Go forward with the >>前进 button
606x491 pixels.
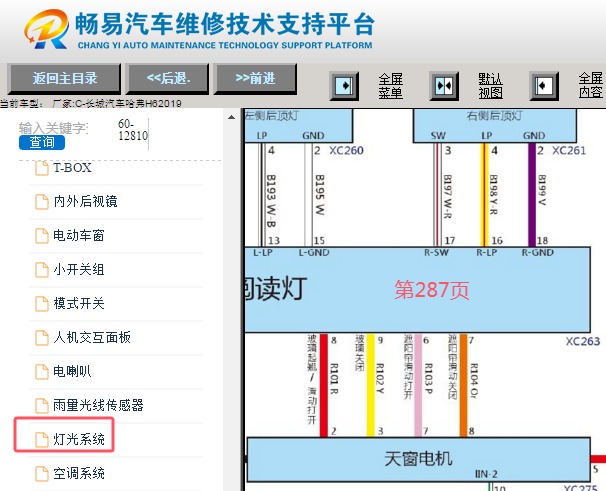(x=255, y=79)
